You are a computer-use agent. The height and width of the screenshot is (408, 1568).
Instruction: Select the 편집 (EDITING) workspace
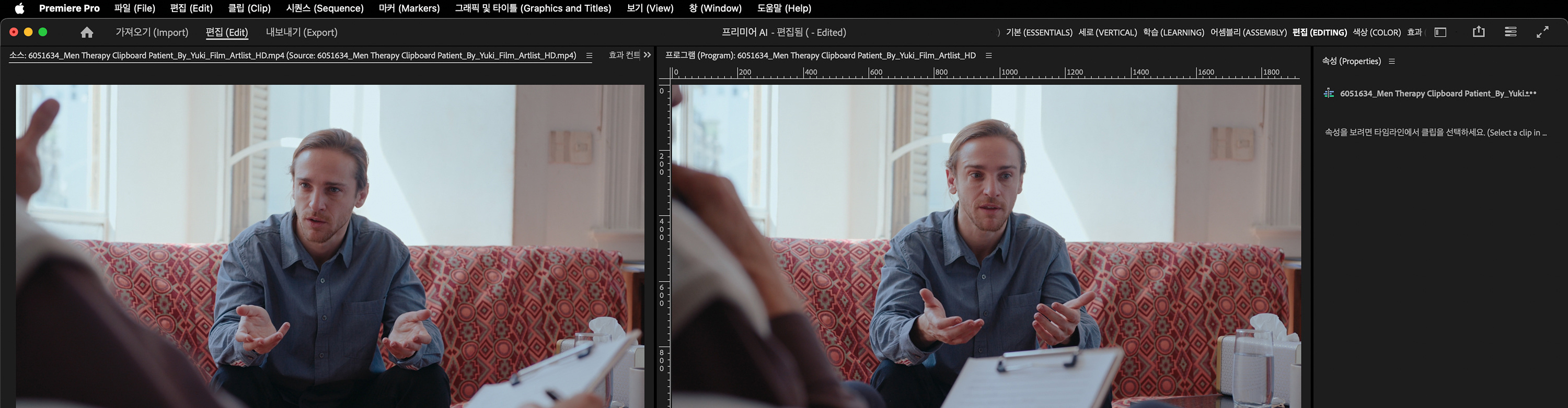click(x=1319, y=32)
